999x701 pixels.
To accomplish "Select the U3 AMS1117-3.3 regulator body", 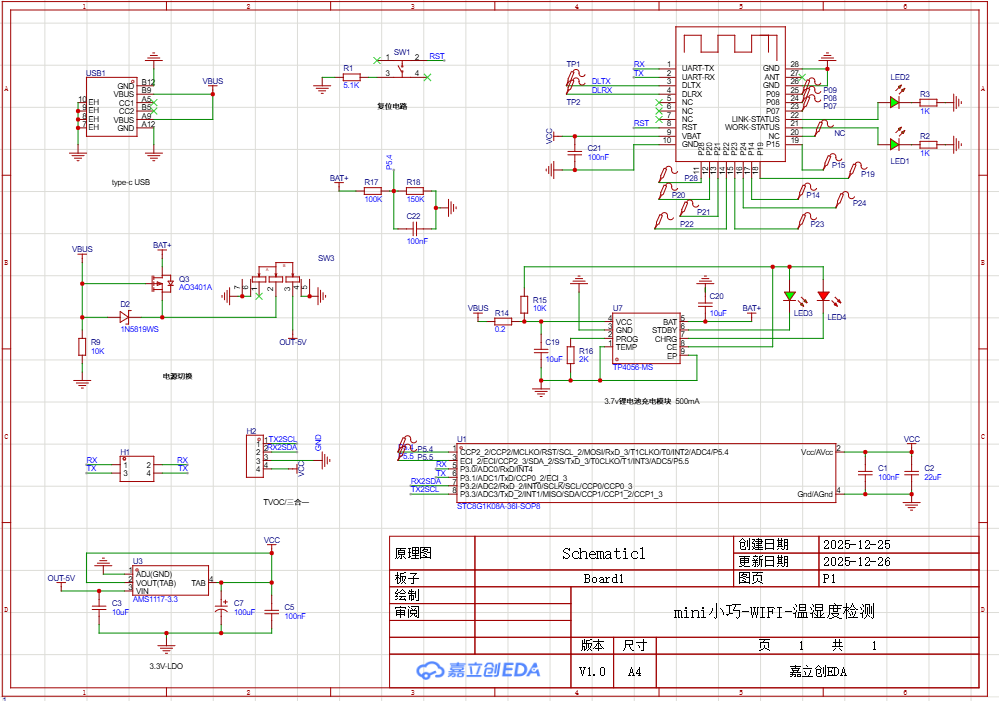I will (171, 581).
